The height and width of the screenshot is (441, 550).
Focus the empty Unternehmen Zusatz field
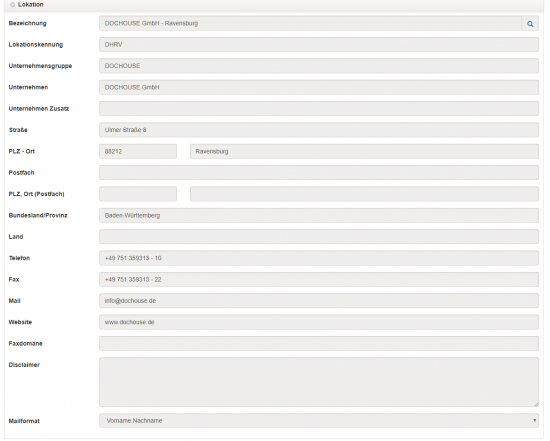click(x=319, y=109)
